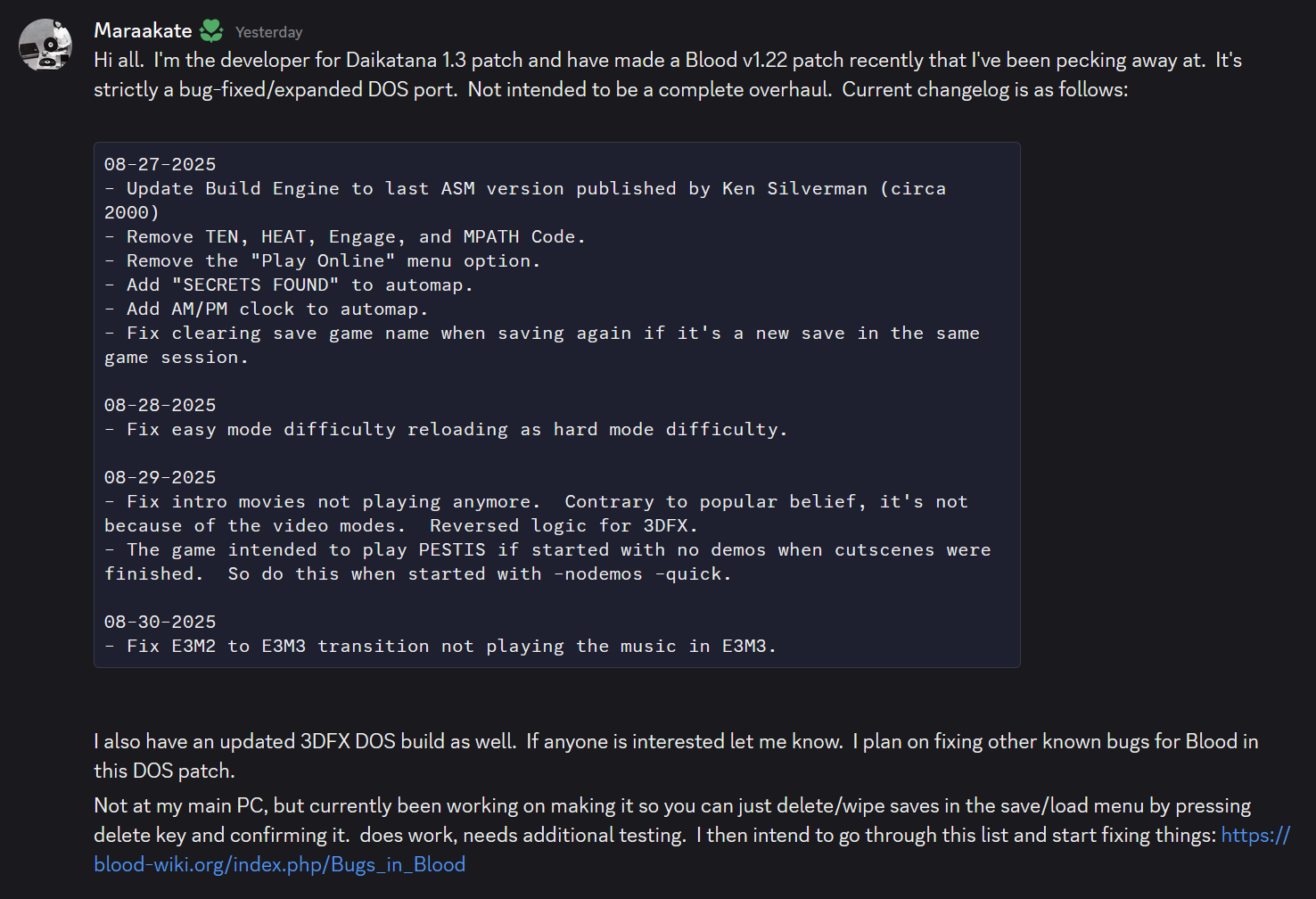
Task: Click the 08-30-2025 date in the changelog
Action: pyautogui.click(x=160, y=622)
